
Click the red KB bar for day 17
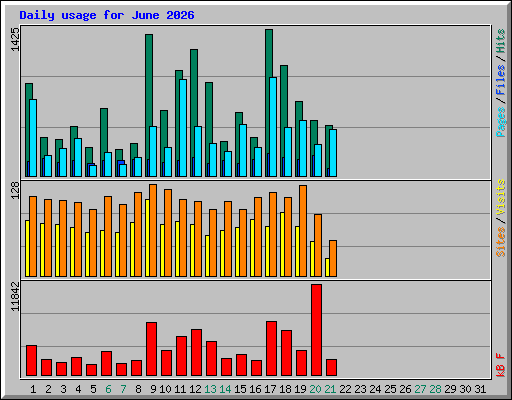pyautogui.click(x=271, y=349)
